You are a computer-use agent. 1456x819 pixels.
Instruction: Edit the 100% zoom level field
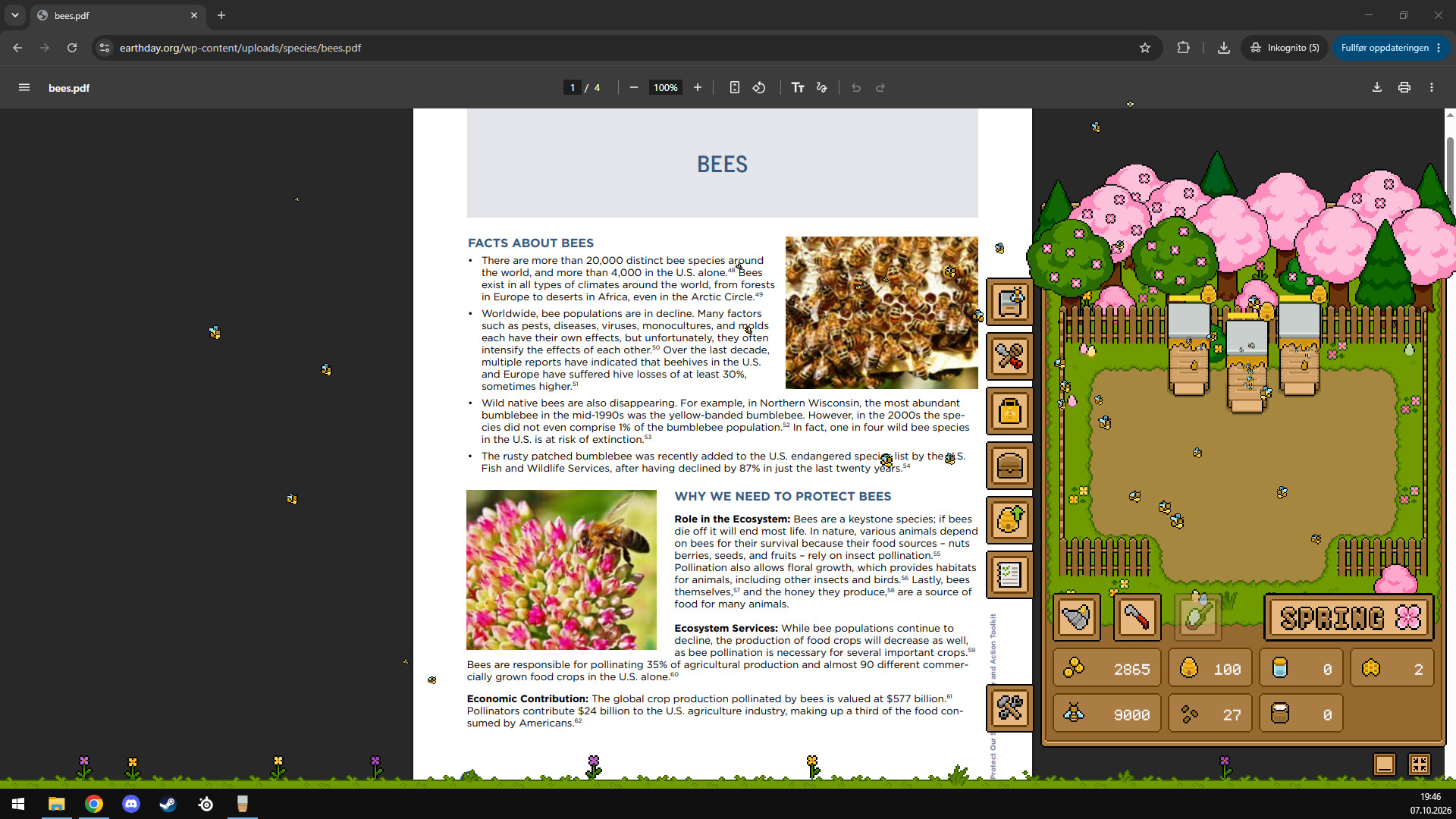point(666,88)
